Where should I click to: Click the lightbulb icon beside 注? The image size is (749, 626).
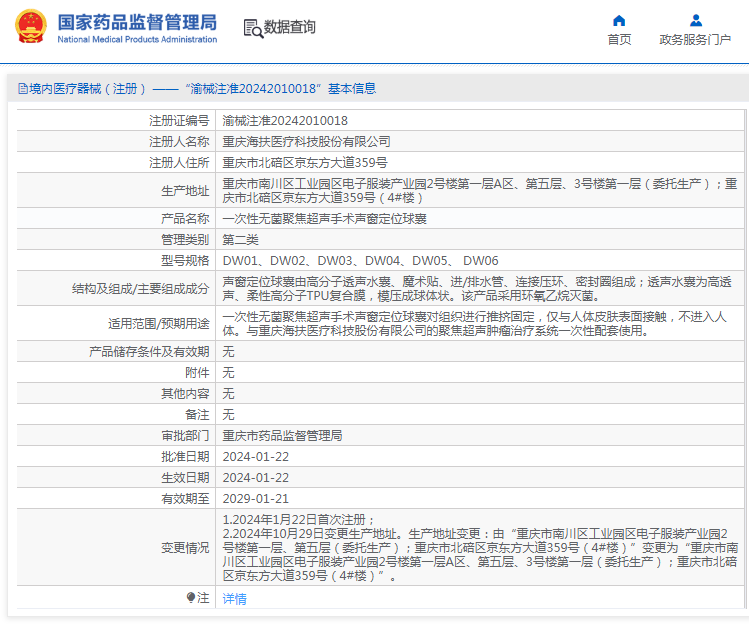tap(191, 597)
